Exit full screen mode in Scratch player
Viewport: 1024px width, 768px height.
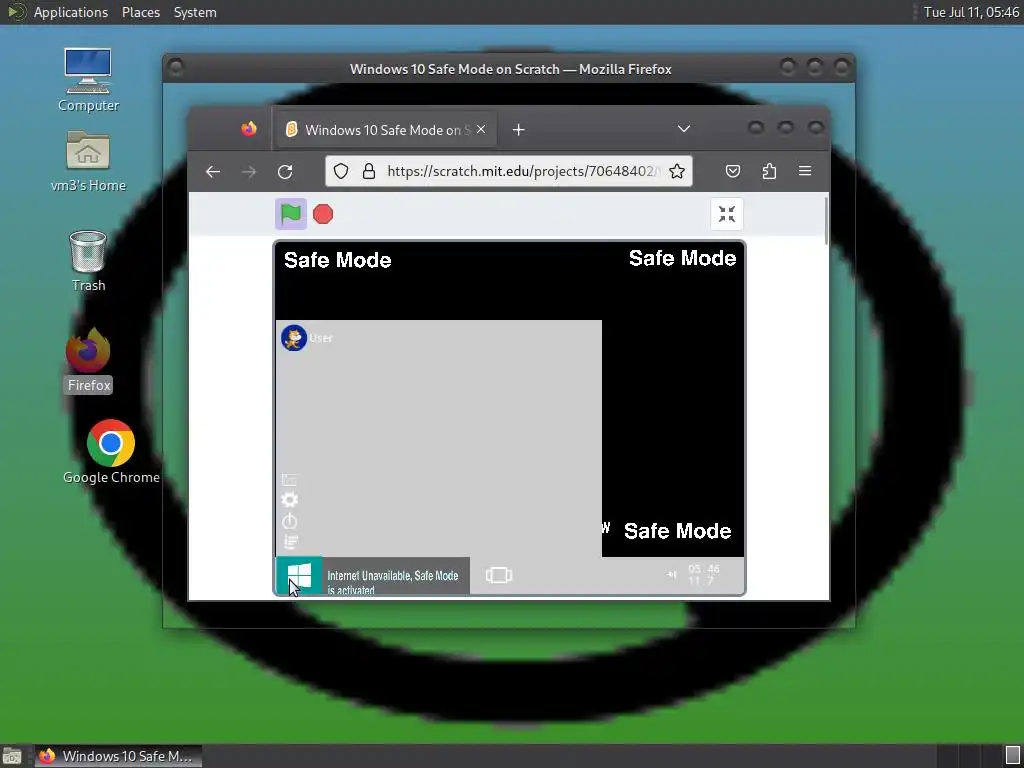point(726,214)
